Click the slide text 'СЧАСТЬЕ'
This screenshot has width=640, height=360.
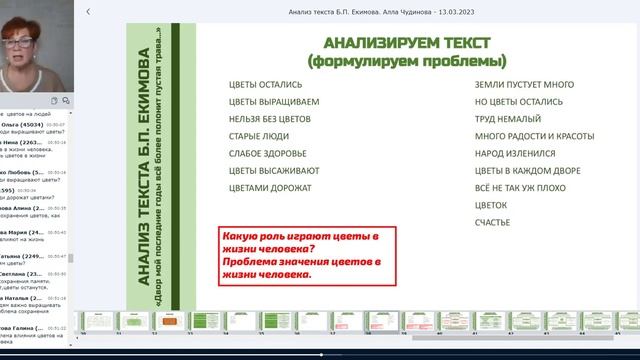492,222
